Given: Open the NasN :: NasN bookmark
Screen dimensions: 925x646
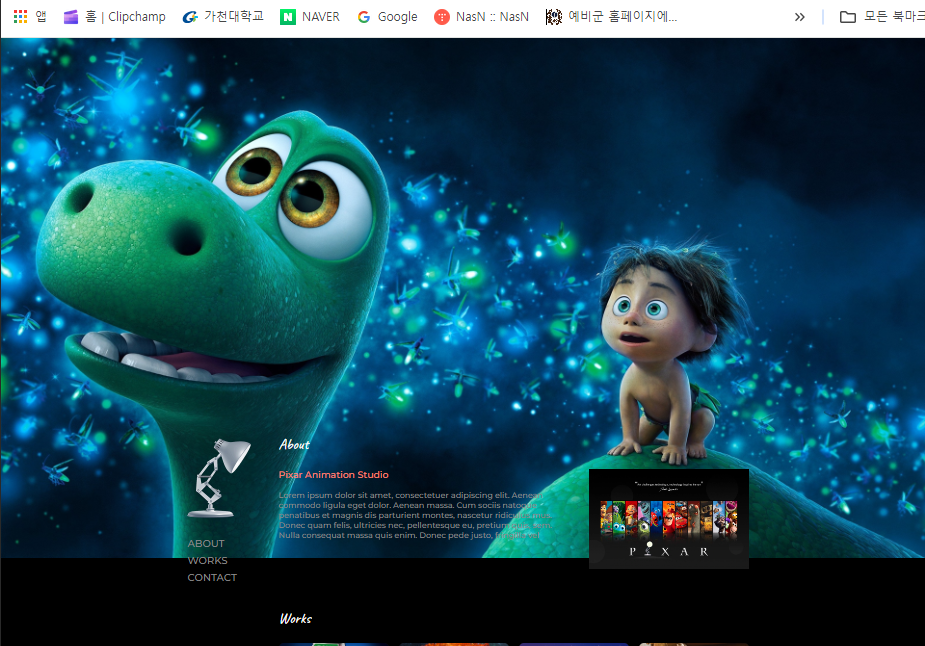Looking at the screenshot, I should click(481, 17).
